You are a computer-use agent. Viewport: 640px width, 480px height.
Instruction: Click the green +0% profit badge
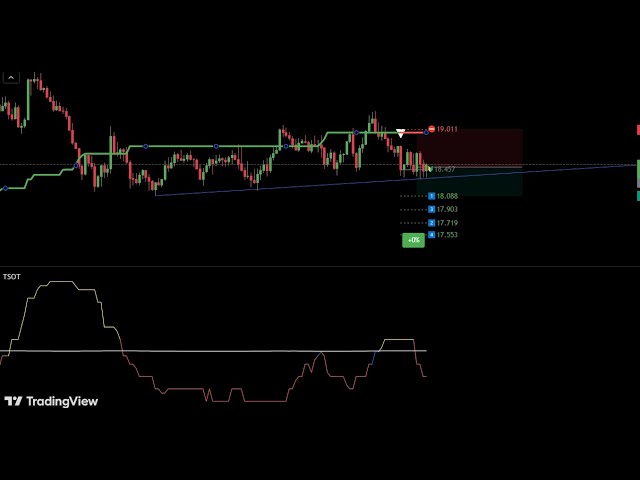point(413,240)
